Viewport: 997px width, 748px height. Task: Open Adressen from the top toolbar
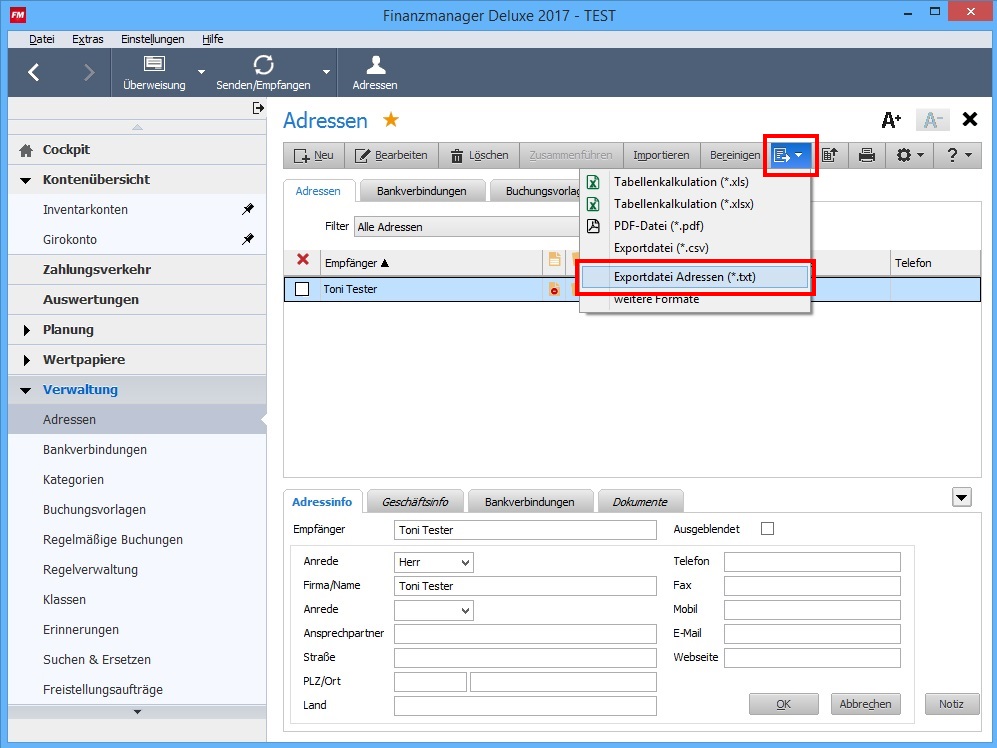point(375,73)
